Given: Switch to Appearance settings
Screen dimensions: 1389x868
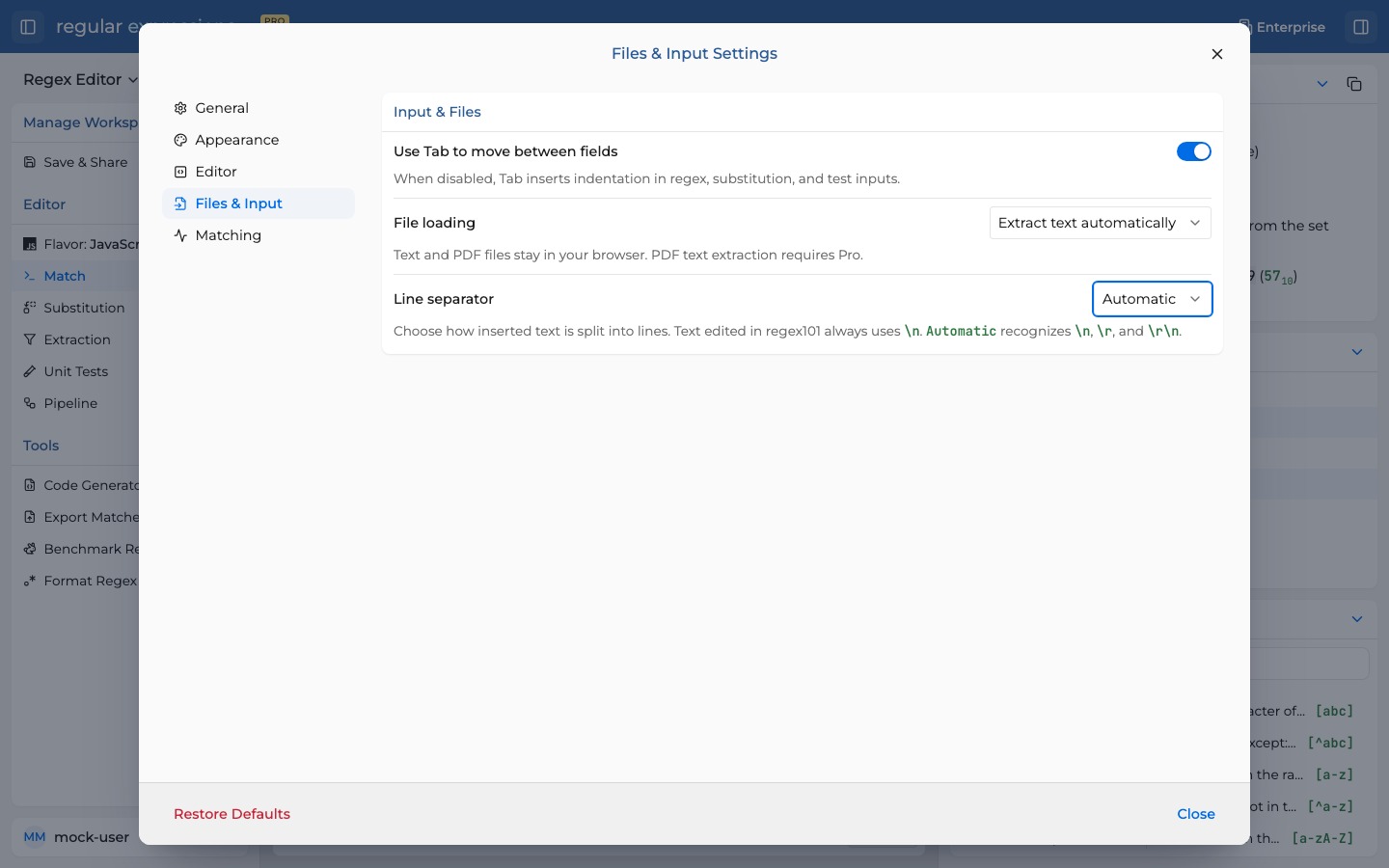Looking at the screenshot, I should [259, 140].
